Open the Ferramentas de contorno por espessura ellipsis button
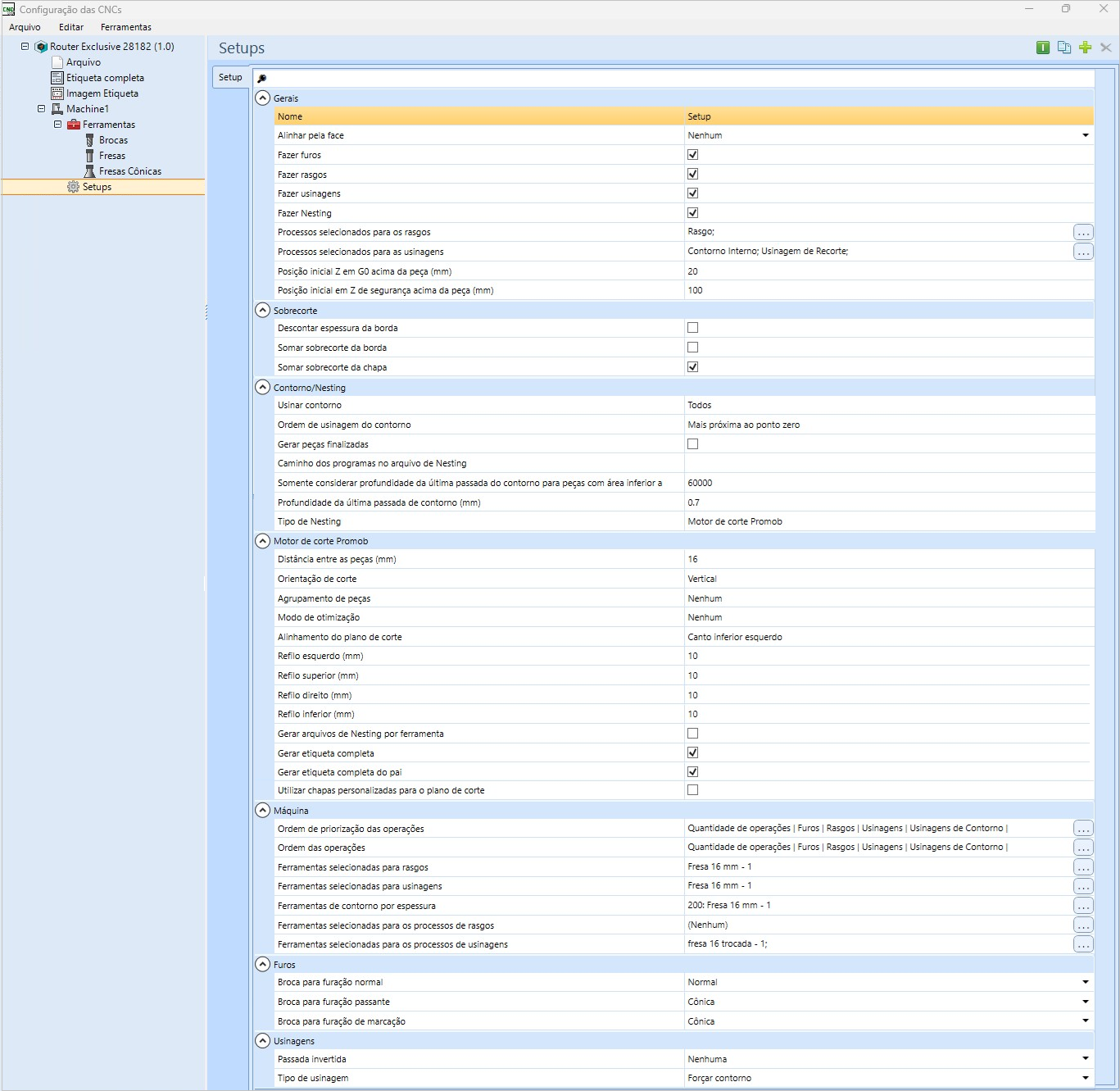Viewport: 1120px width, 1091px height. [x=1083, y=906]
